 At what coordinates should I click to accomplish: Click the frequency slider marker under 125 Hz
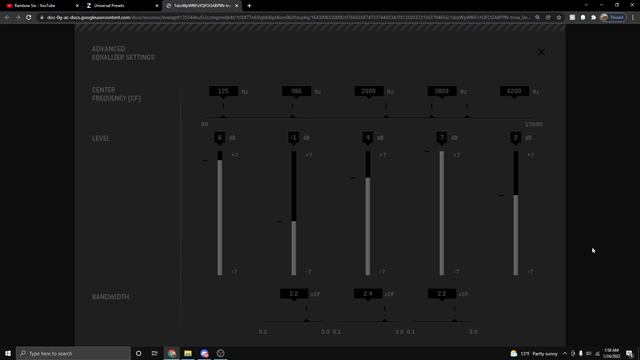click(x=223, y=116)
